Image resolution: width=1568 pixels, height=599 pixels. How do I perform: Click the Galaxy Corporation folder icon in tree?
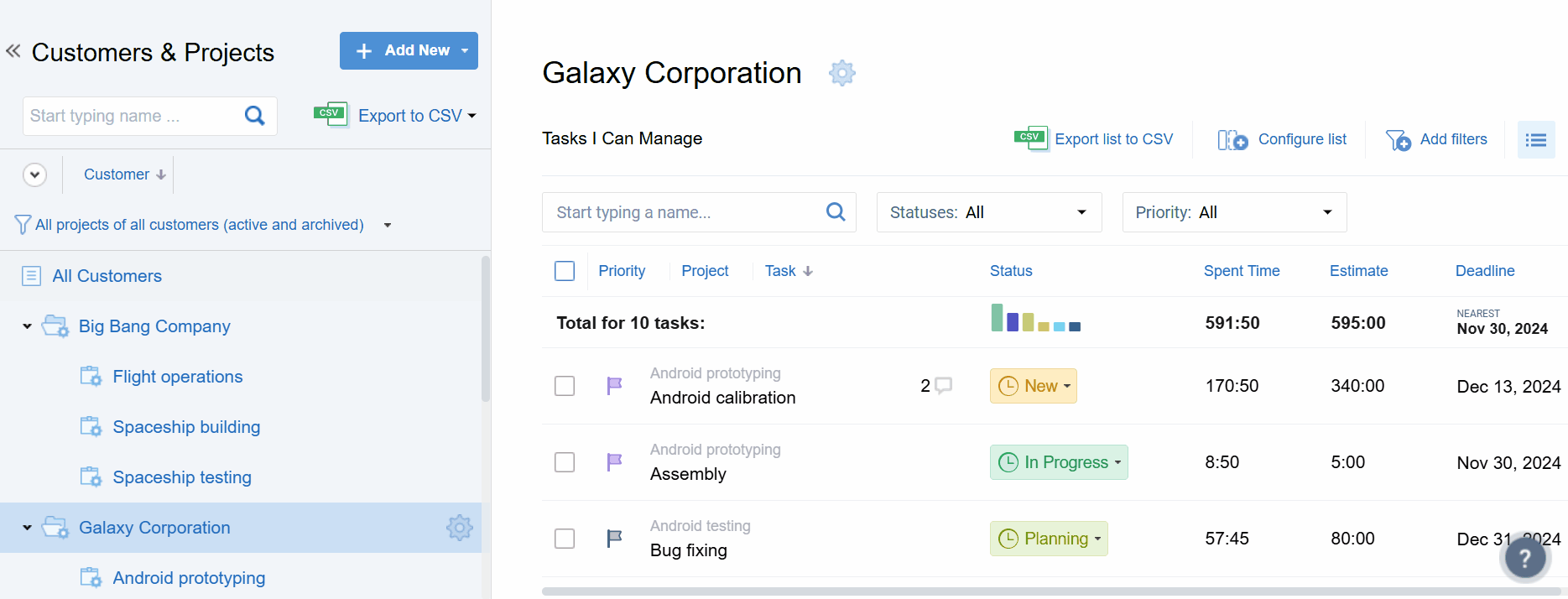click(55, 528)
